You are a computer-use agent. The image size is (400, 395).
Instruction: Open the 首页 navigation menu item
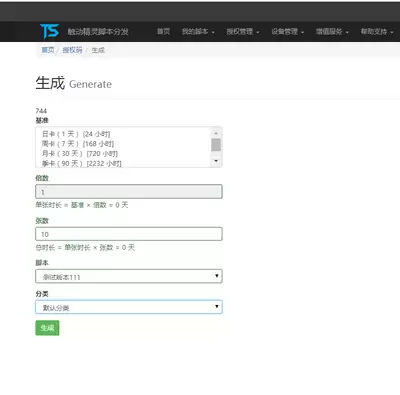163,32
